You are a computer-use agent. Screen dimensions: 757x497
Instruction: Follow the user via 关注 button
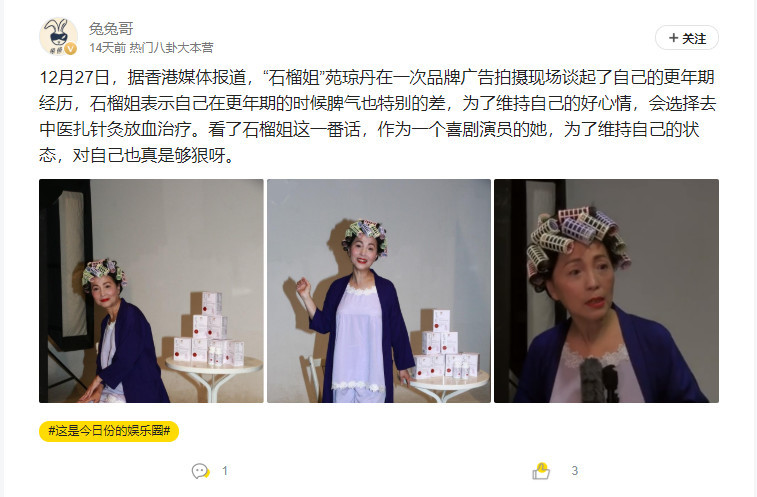coord(687,38)
